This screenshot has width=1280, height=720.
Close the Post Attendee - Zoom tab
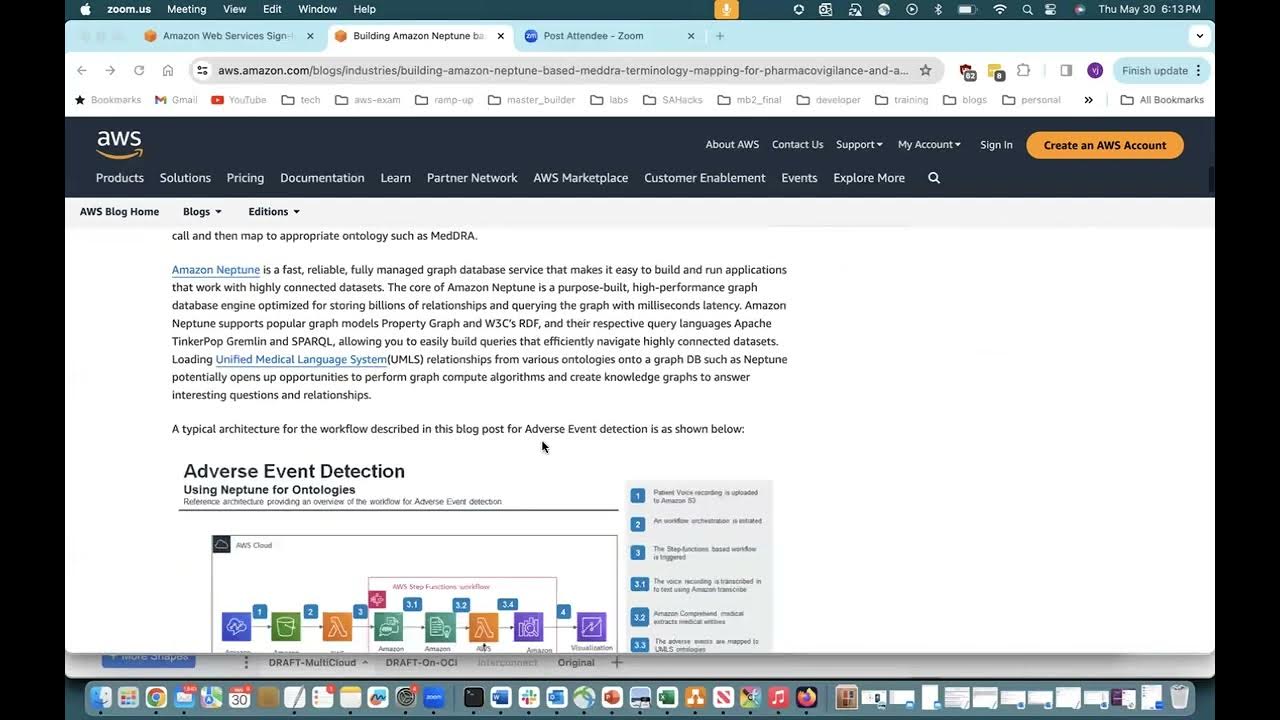coord(691,36)
